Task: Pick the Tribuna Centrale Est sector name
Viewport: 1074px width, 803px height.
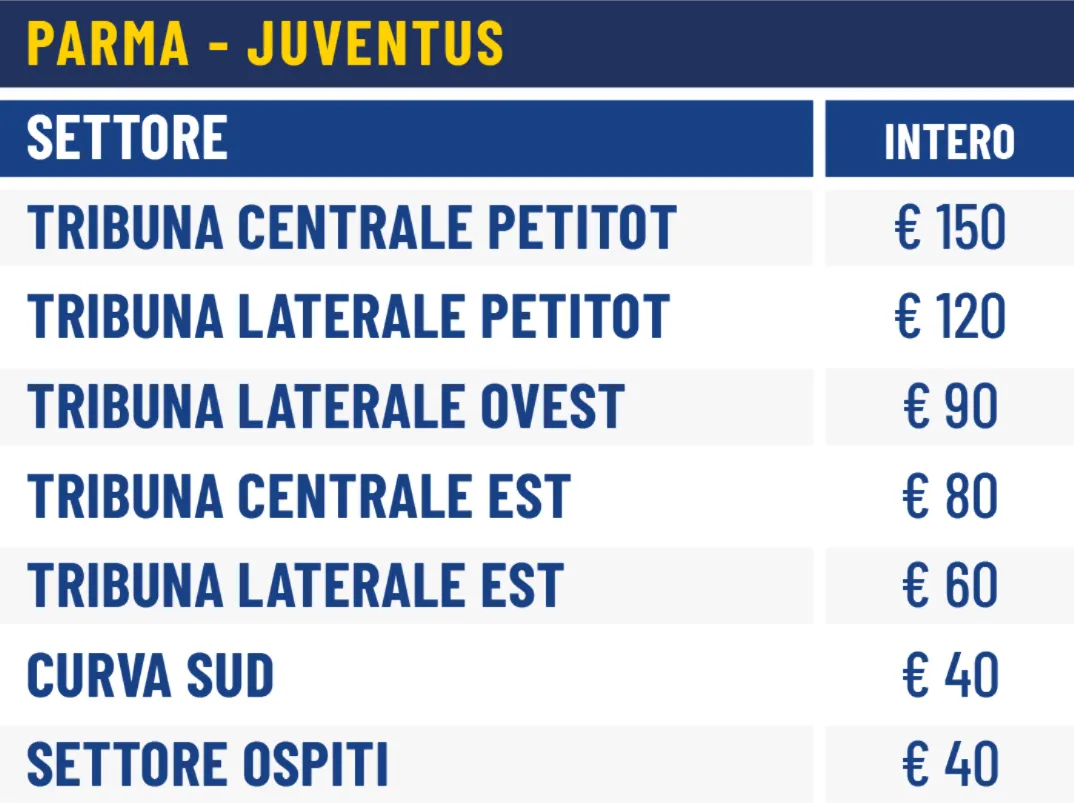Action: click(x=299, y=497)
